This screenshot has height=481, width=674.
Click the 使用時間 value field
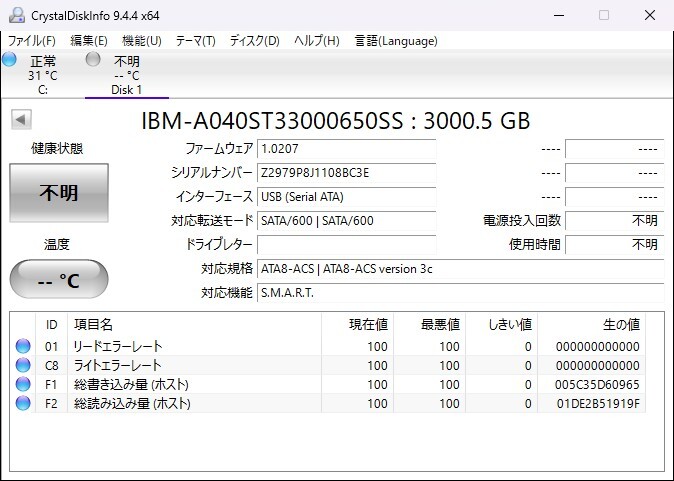(x=615, y=245)
